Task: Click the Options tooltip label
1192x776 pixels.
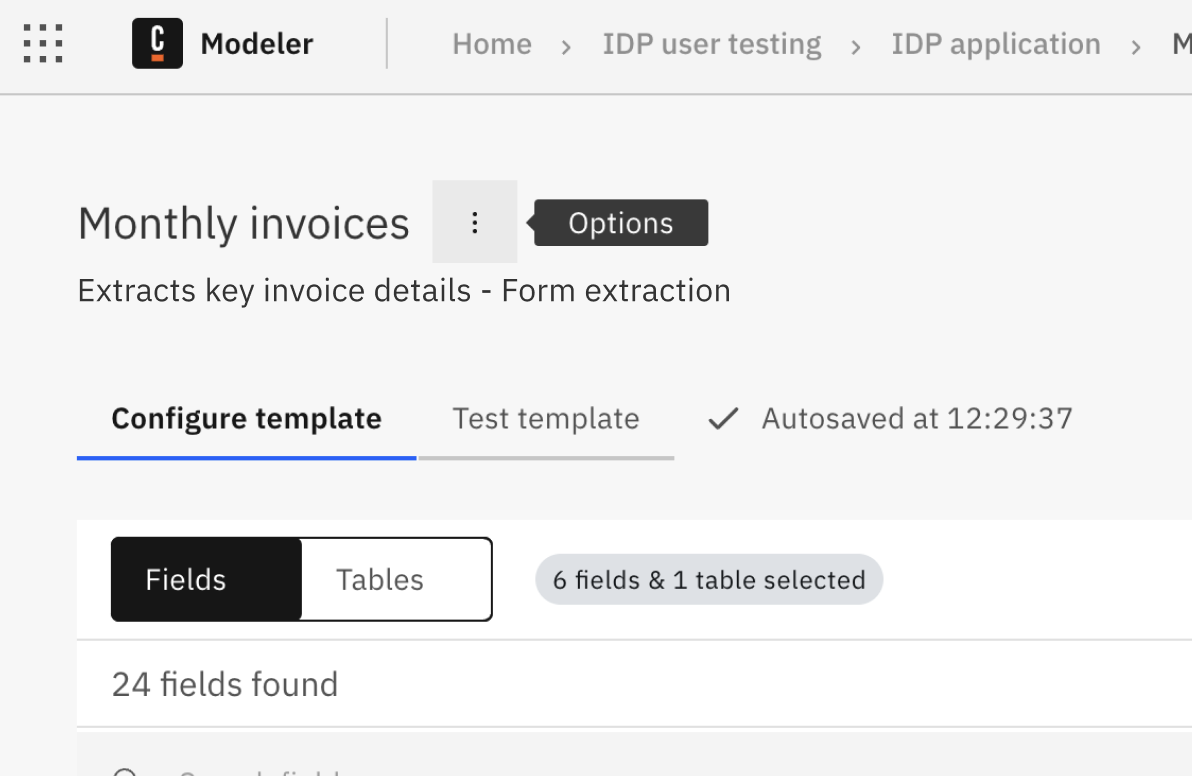Action: tap(620, 223)
